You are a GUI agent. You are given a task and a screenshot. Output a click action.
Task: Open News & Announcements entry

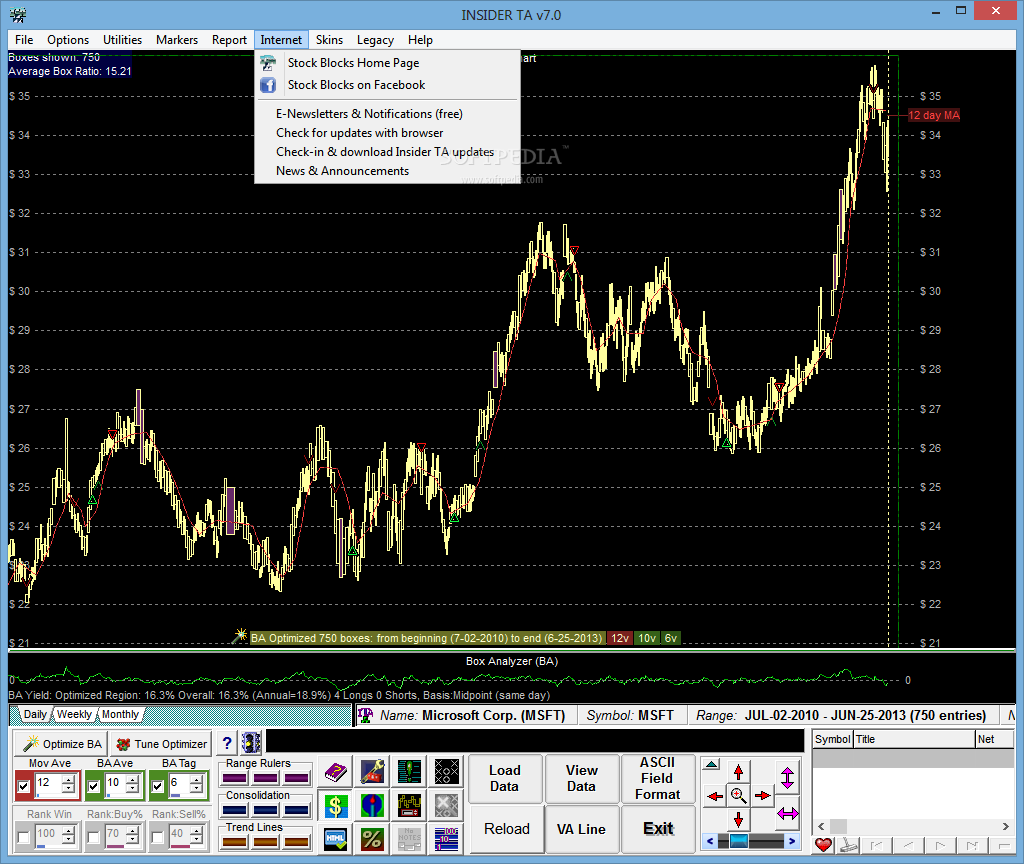387,170
